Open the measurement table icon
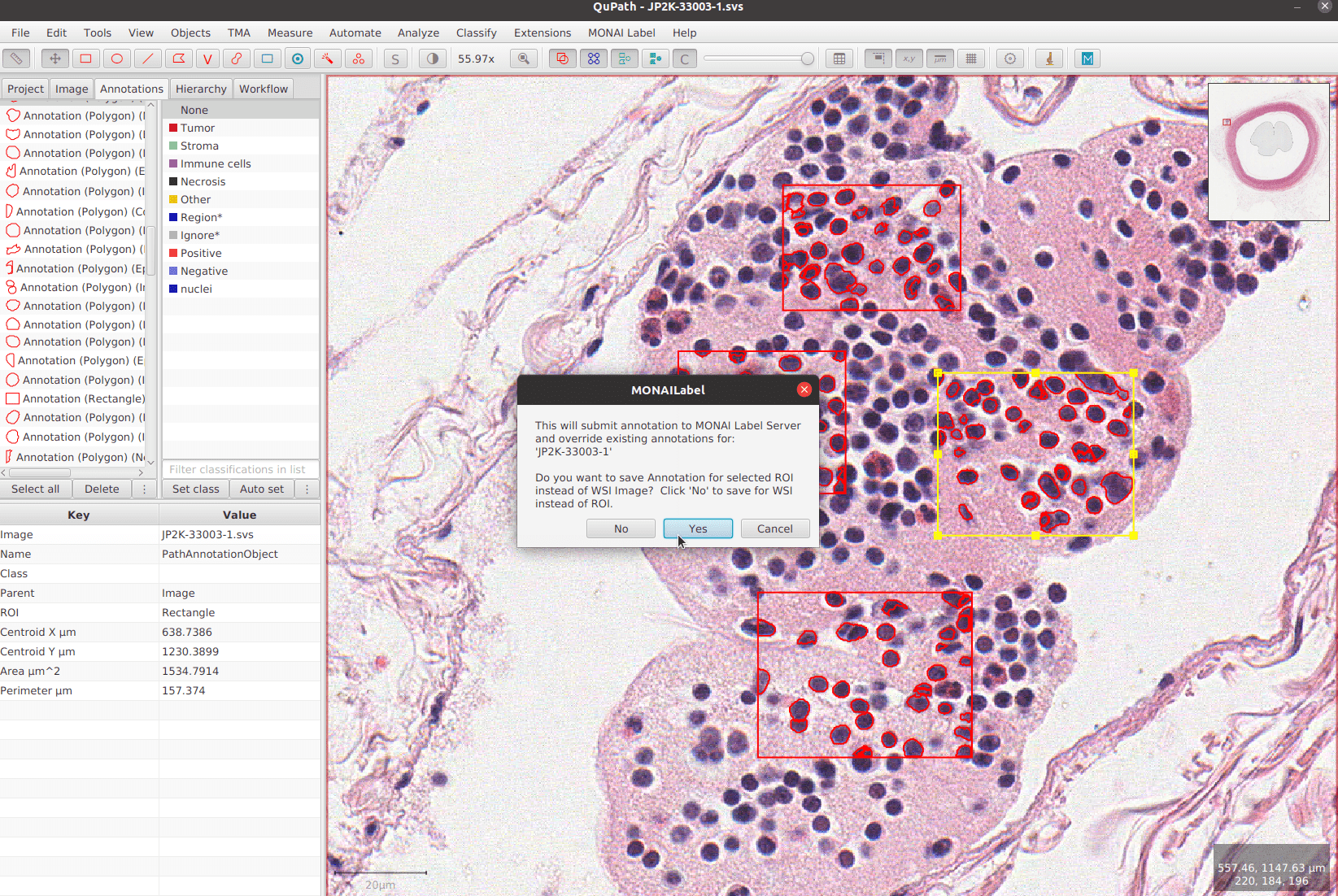This screenshot has height=896, width=1338. click(x=839, y=59)
